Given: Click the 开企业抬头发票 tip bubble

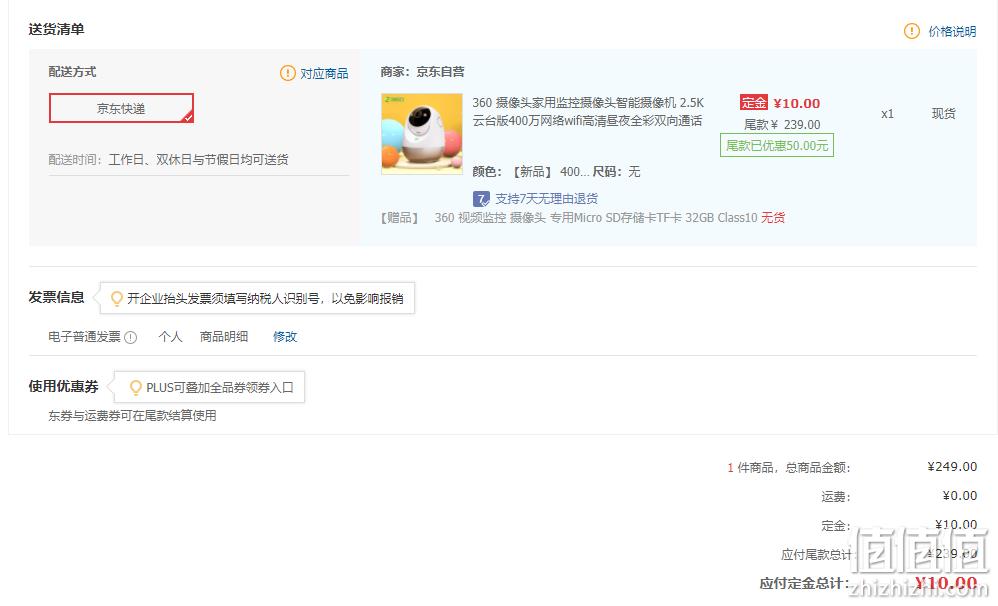Looking at the screenshot, I should 257,298.
